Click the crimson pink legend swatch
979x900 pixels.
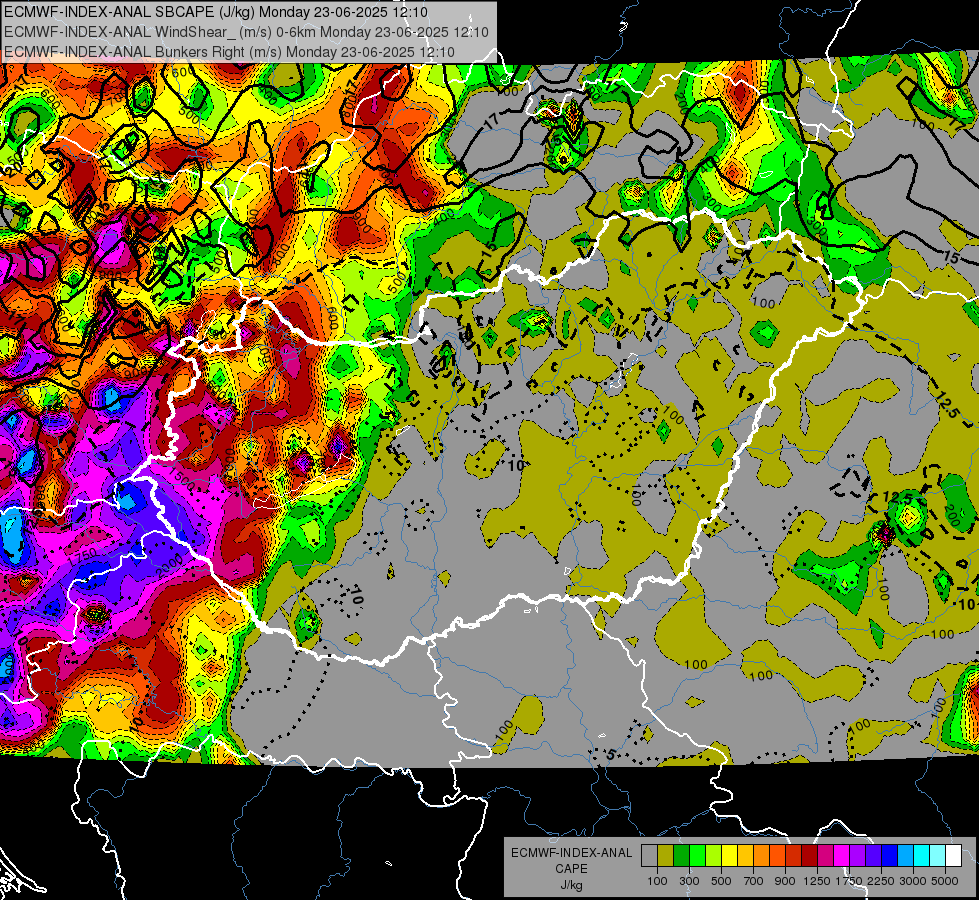tap(825, 856)
